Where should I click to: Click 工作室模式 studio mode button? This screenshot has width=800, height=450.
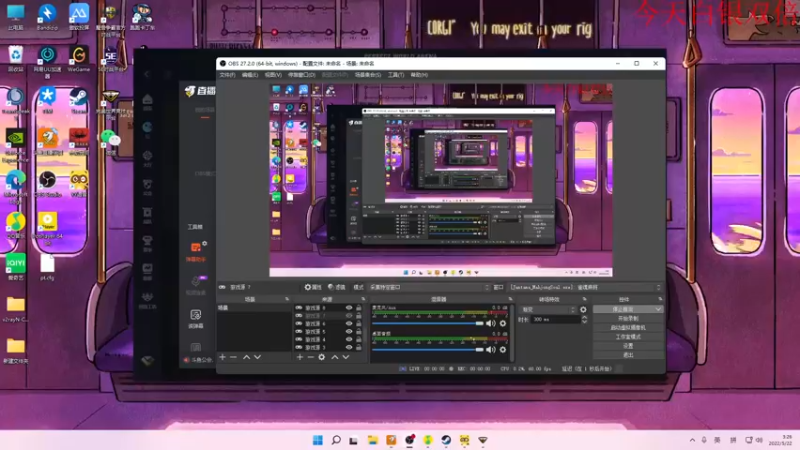click(628, 337)
